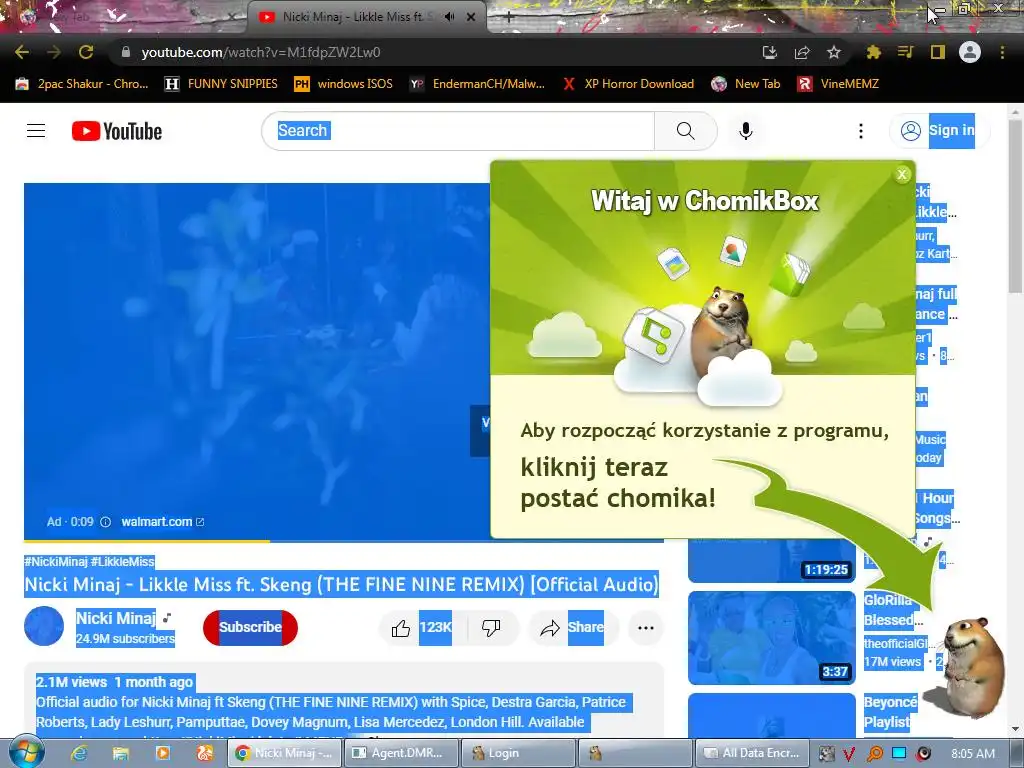Subscribe to Nicki Minaj
Image resolution: width=1024 pixels, height=768 pixels.
[250, 627]
